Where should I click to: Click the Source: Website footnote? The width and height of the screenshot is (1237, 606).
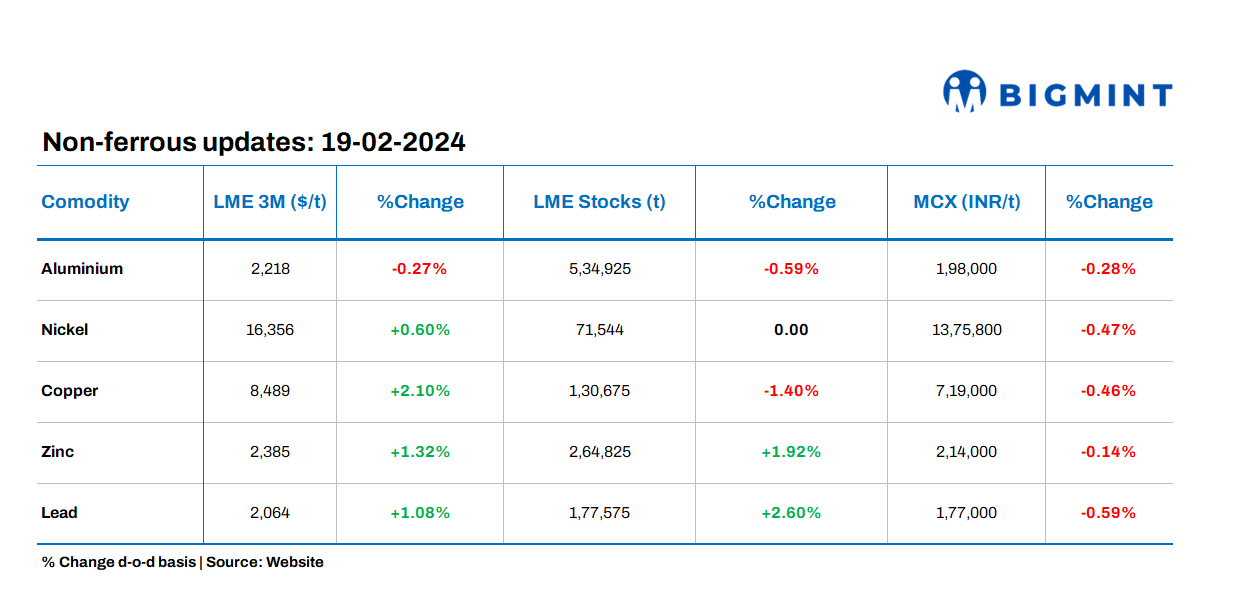pyautogui.click(x=265, y=562)
